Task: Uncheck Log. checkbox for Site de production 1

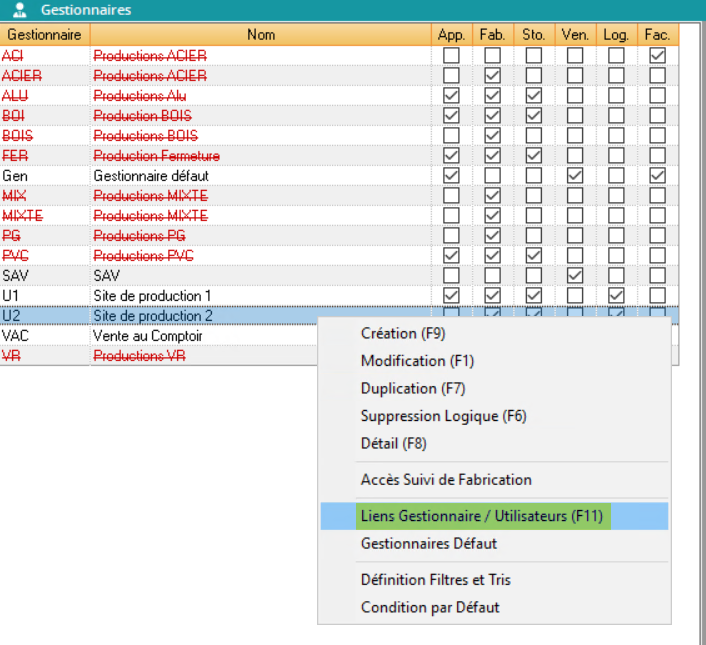Action: pyautogui.click(x=616, y=295)
